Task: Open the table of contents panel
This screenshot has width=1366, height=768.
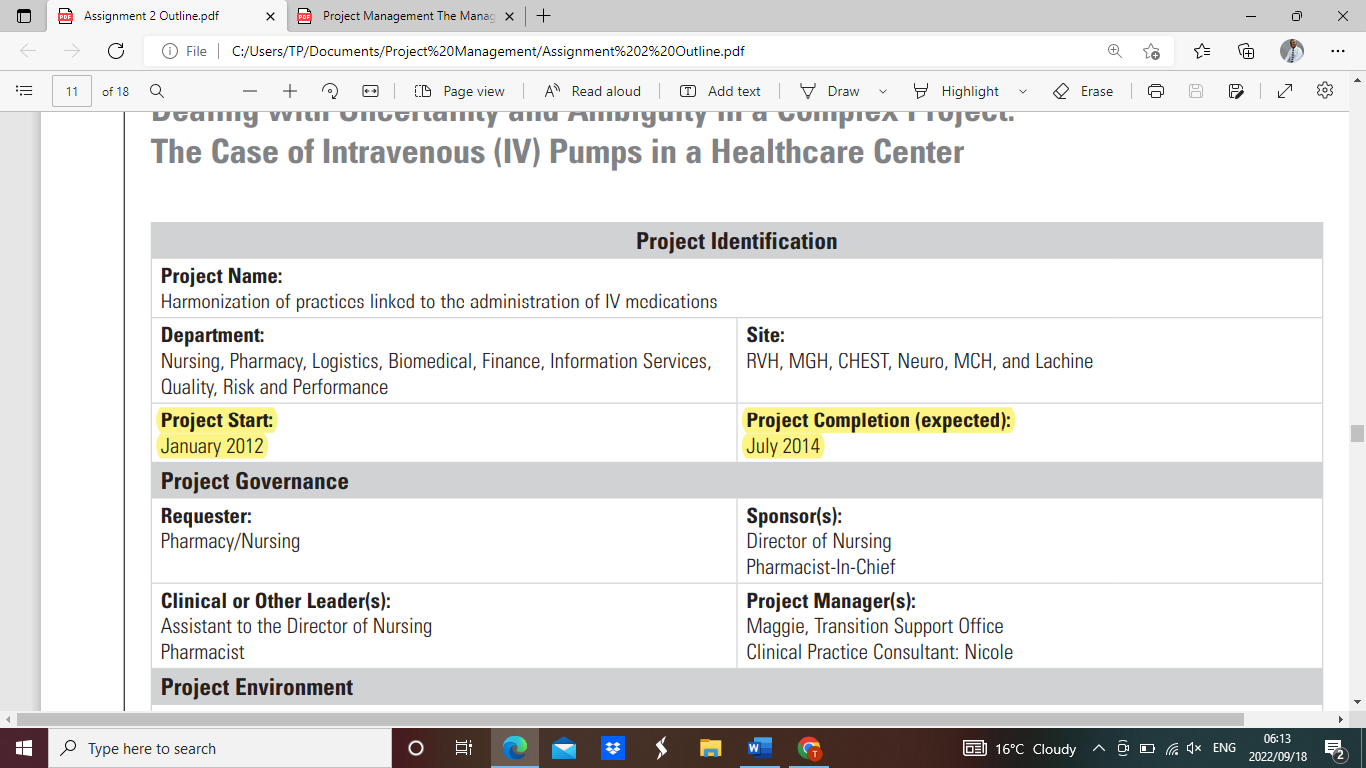Action: 24,91
